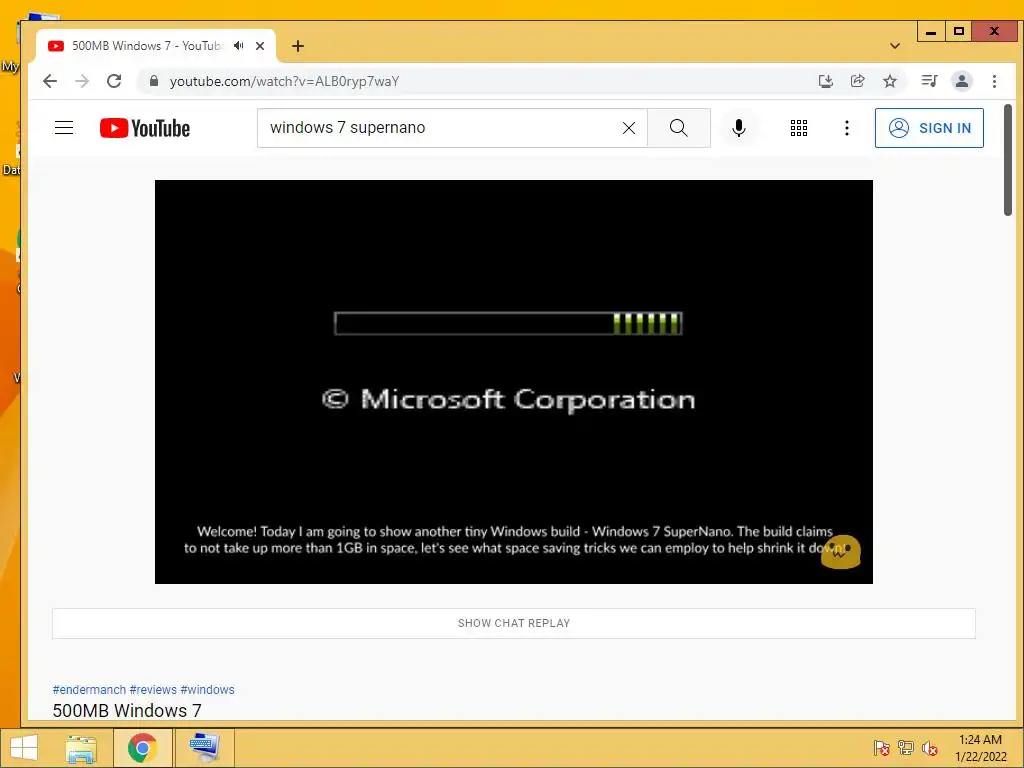Go to the YouTube home logo
Viewport: 1024px width, 768px height.
[145, 128]
